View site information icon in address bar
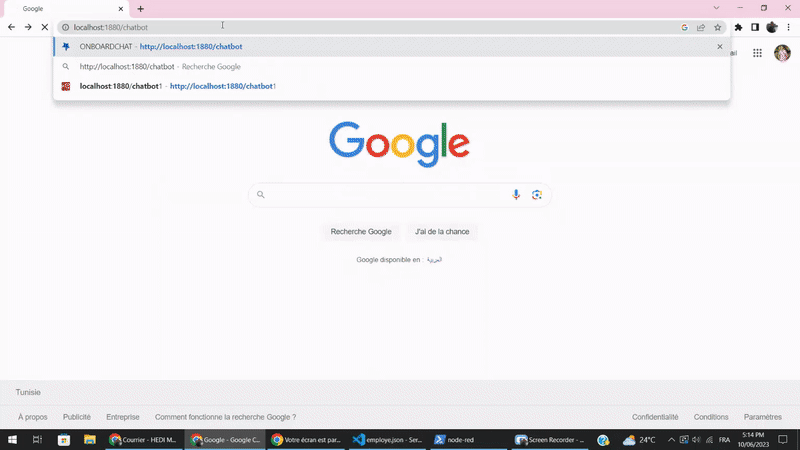Image resolution: width=800 pixels, height=450 pixels. [66, 28]
